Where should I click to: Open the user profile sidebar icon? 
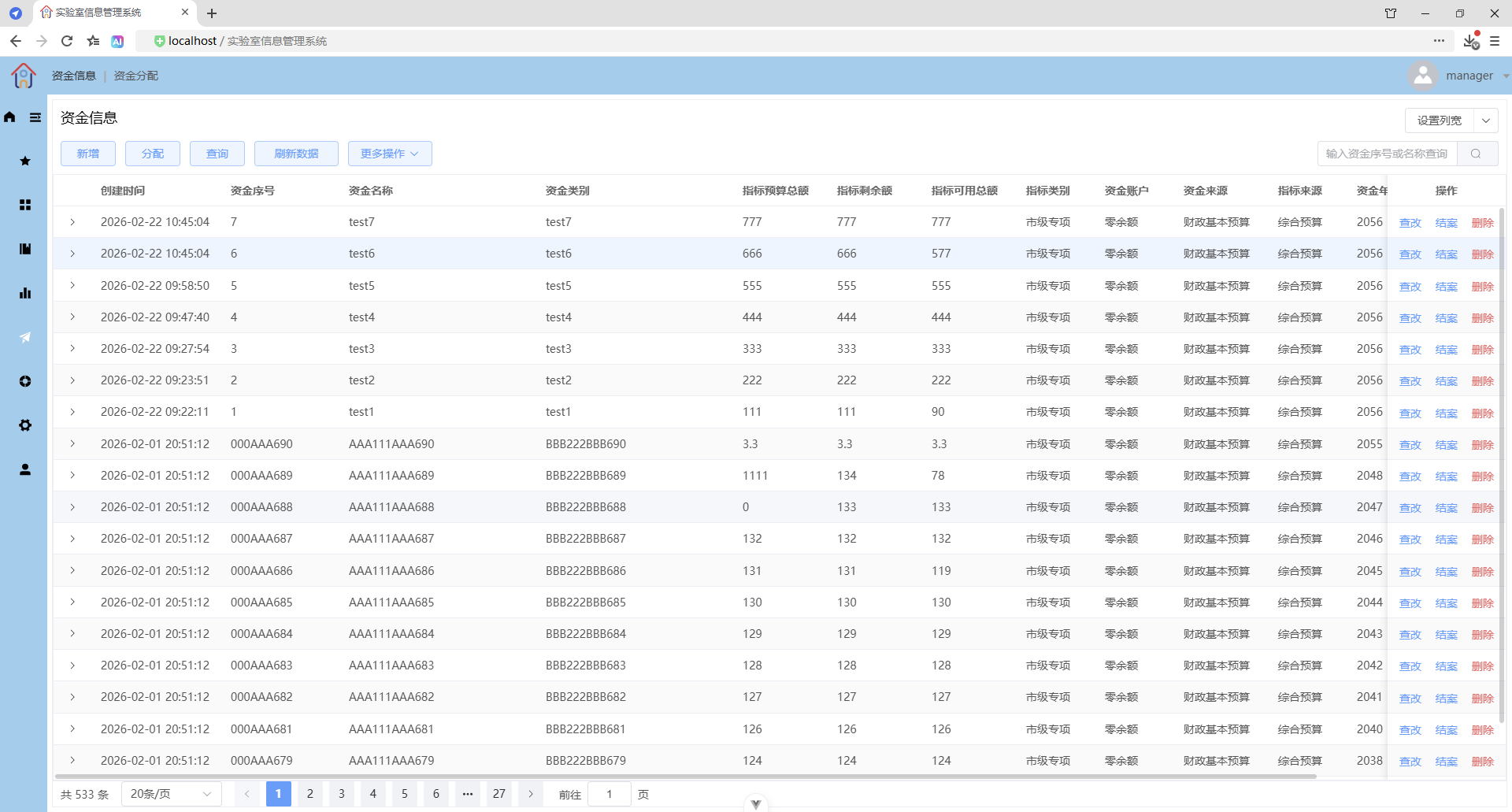click(x=25, y=469)
